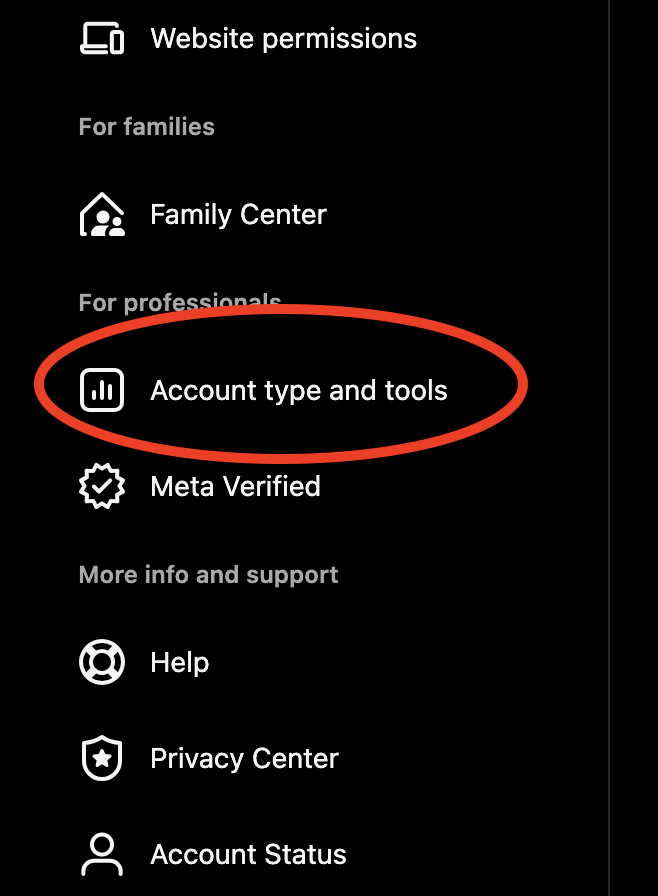Viewport: 658px width, 896px height.
Task: Open the Help text link
Action: tap(179, 662)
